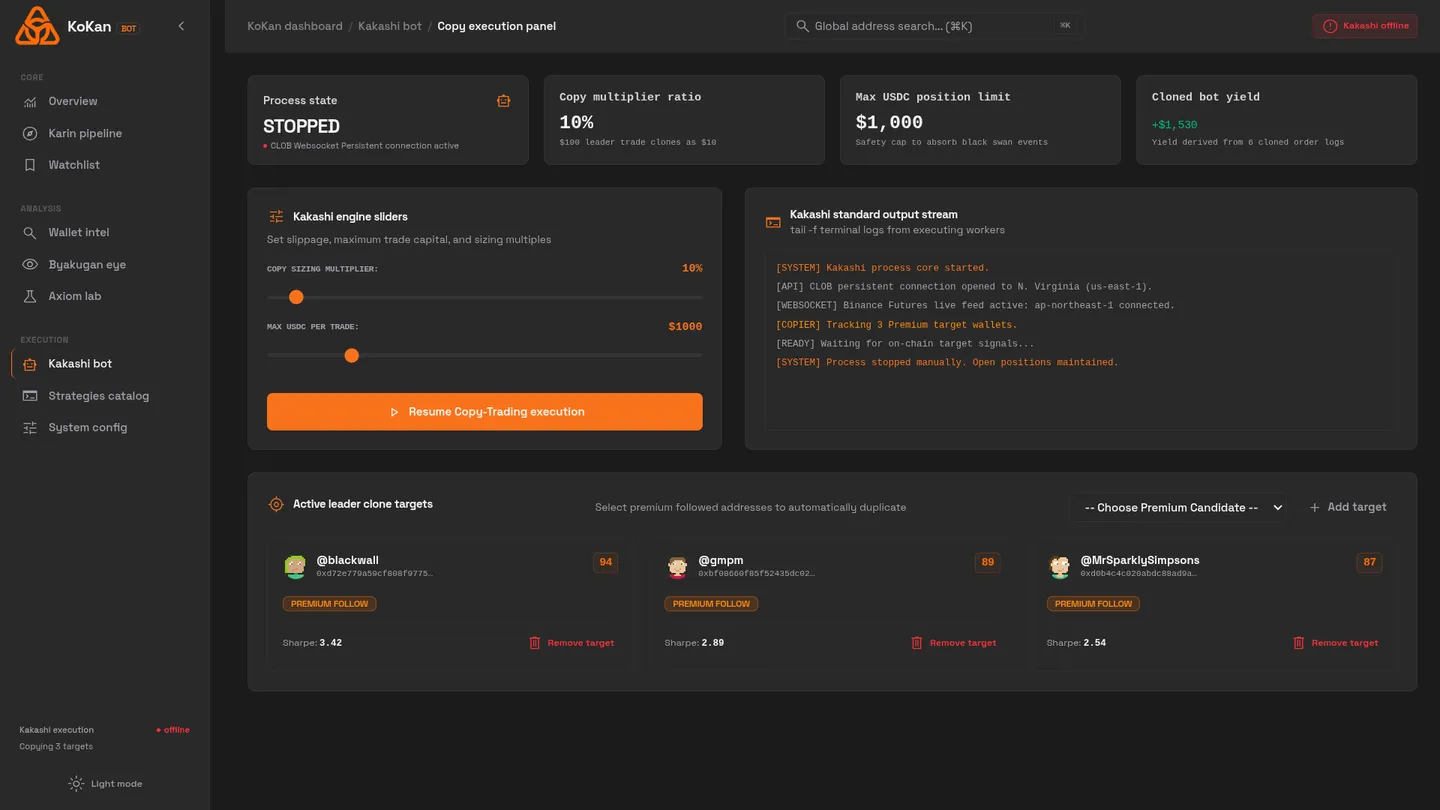The image size is (1440, 810).
Task: Click the +$1,530 cloned bot yield value
Action: [x=1174, y=125]
